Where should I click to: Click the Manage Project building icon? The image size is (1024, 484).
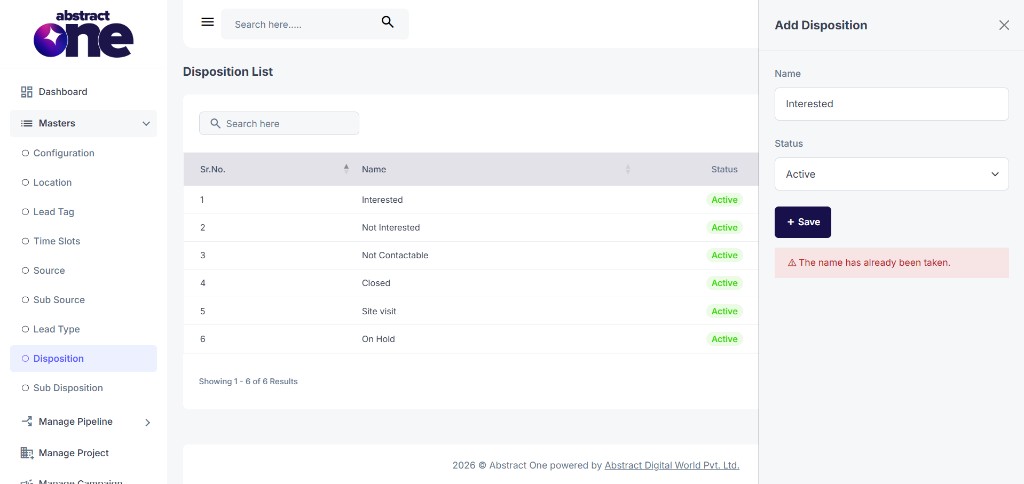(27, 453)
